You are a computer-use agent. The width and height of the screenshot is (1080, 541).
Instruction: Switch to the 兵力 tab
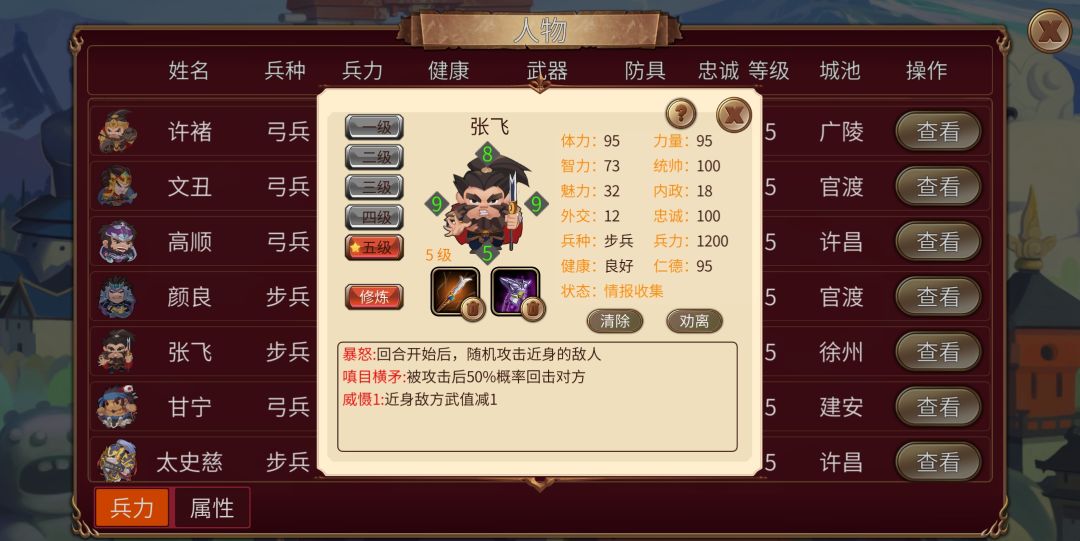pos(132,508)
